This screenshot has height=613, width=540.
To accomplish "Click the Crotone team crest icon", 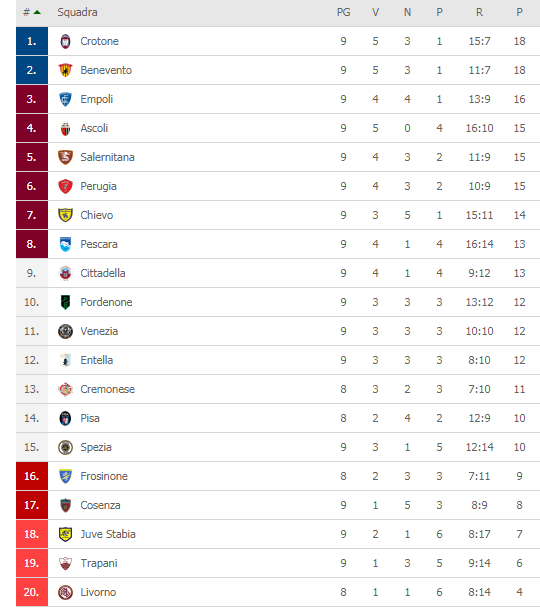I will (x=65, y=41).
